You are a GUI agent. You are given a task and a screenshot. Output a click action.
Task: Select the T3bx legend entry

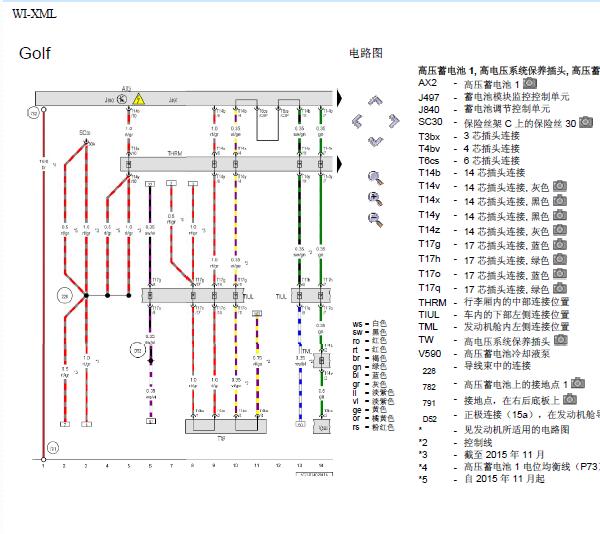469,136
